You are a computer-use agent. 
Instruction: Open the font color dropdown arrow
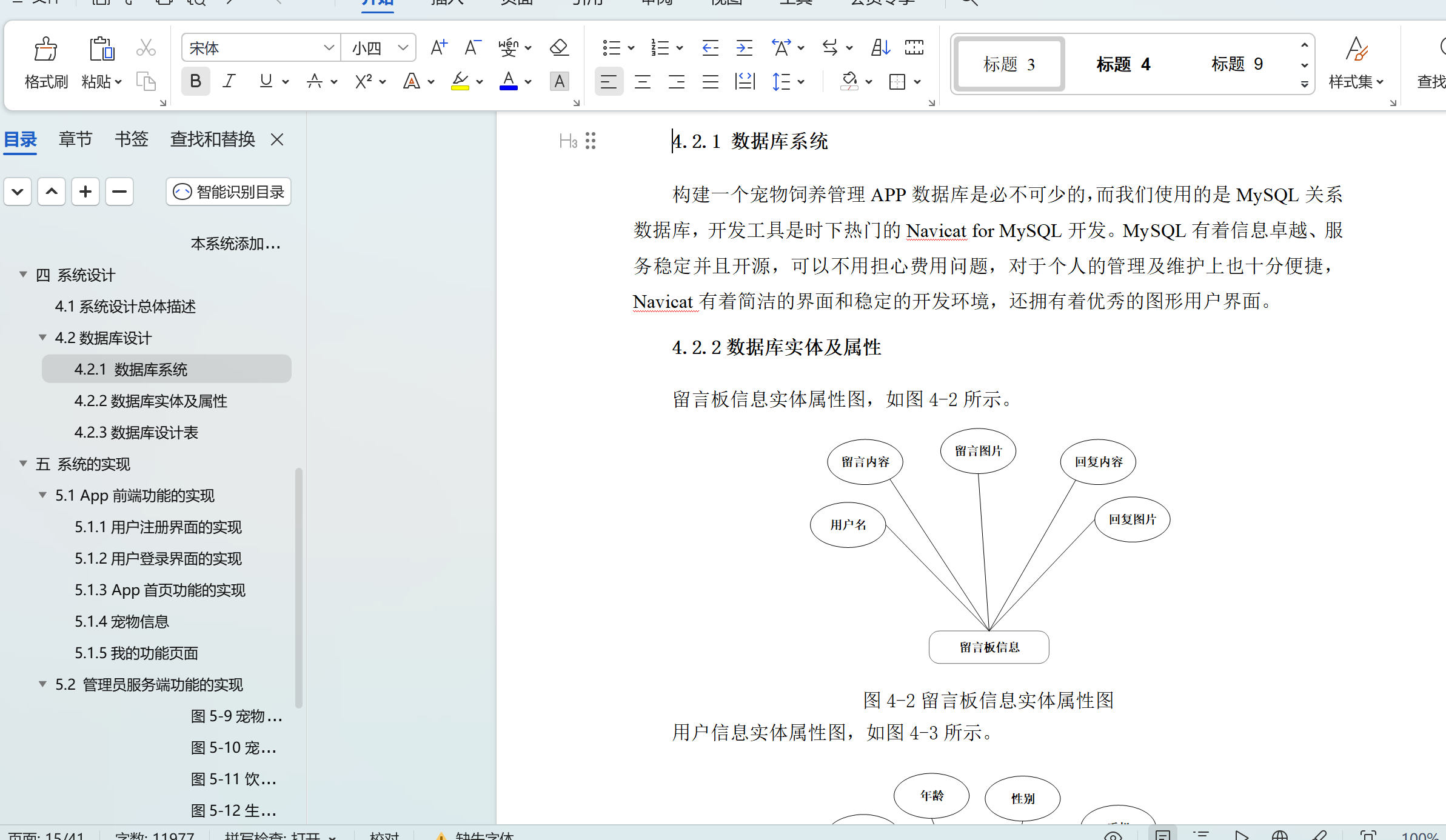pyautogui.click(x=528, y=81)
